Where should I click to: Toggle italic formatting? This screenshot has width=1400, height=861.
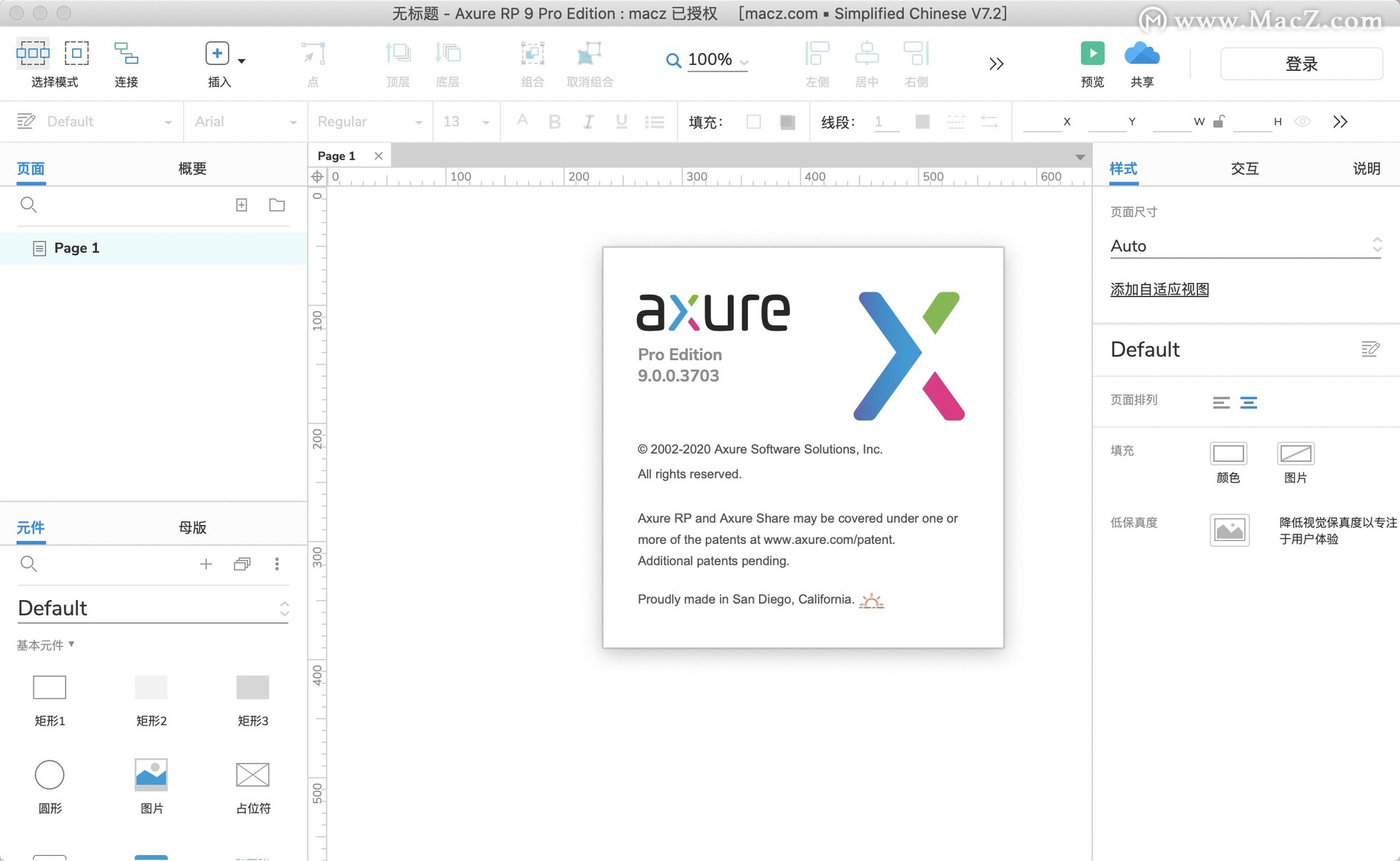click(x=588, y=122)
